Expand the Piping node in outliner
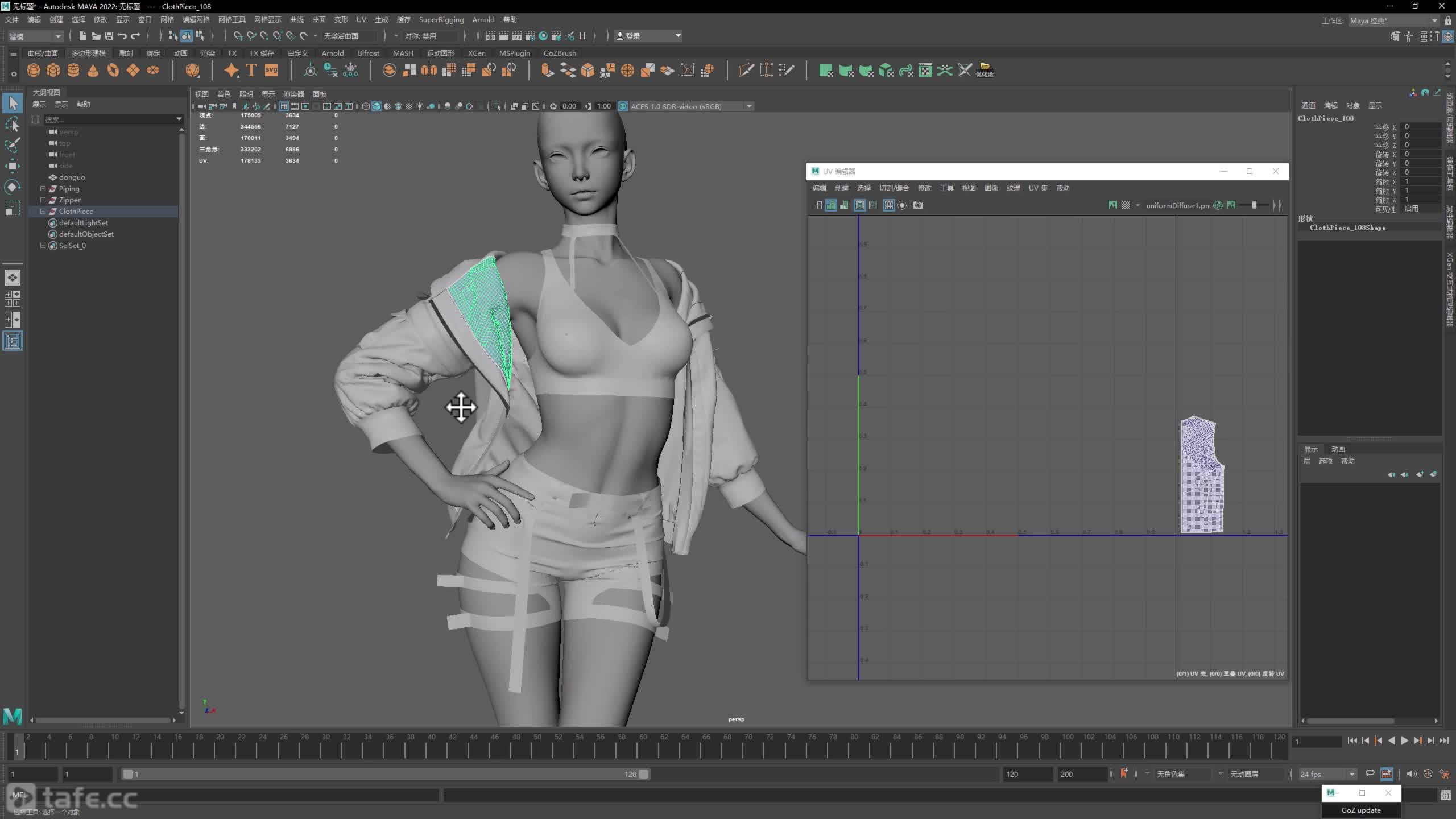Screen dimensions: 1456x819 [43, 188]
